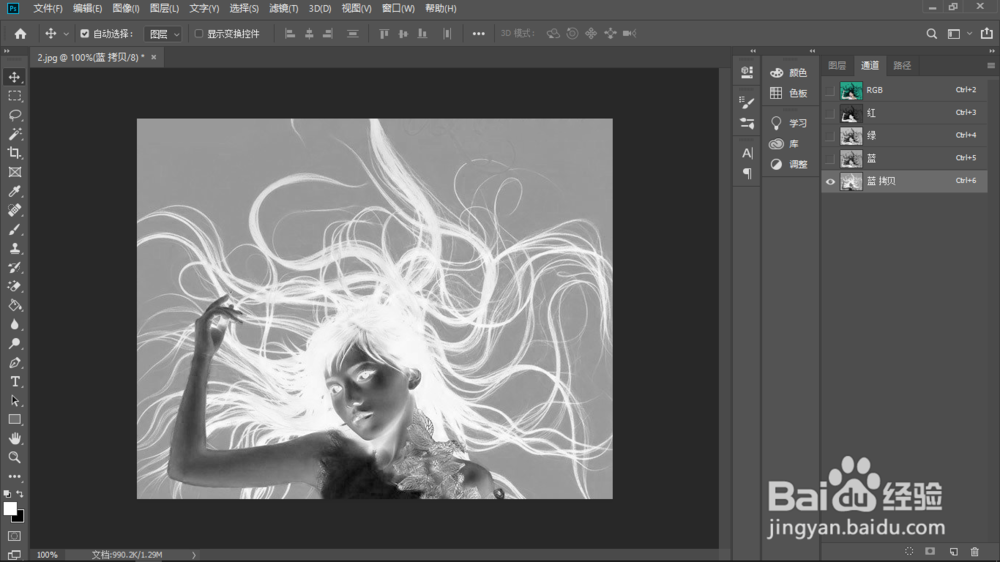Screen dimensions: 1000x562
Task: Switch to the 路径 tab
Action: pos(902,65)
